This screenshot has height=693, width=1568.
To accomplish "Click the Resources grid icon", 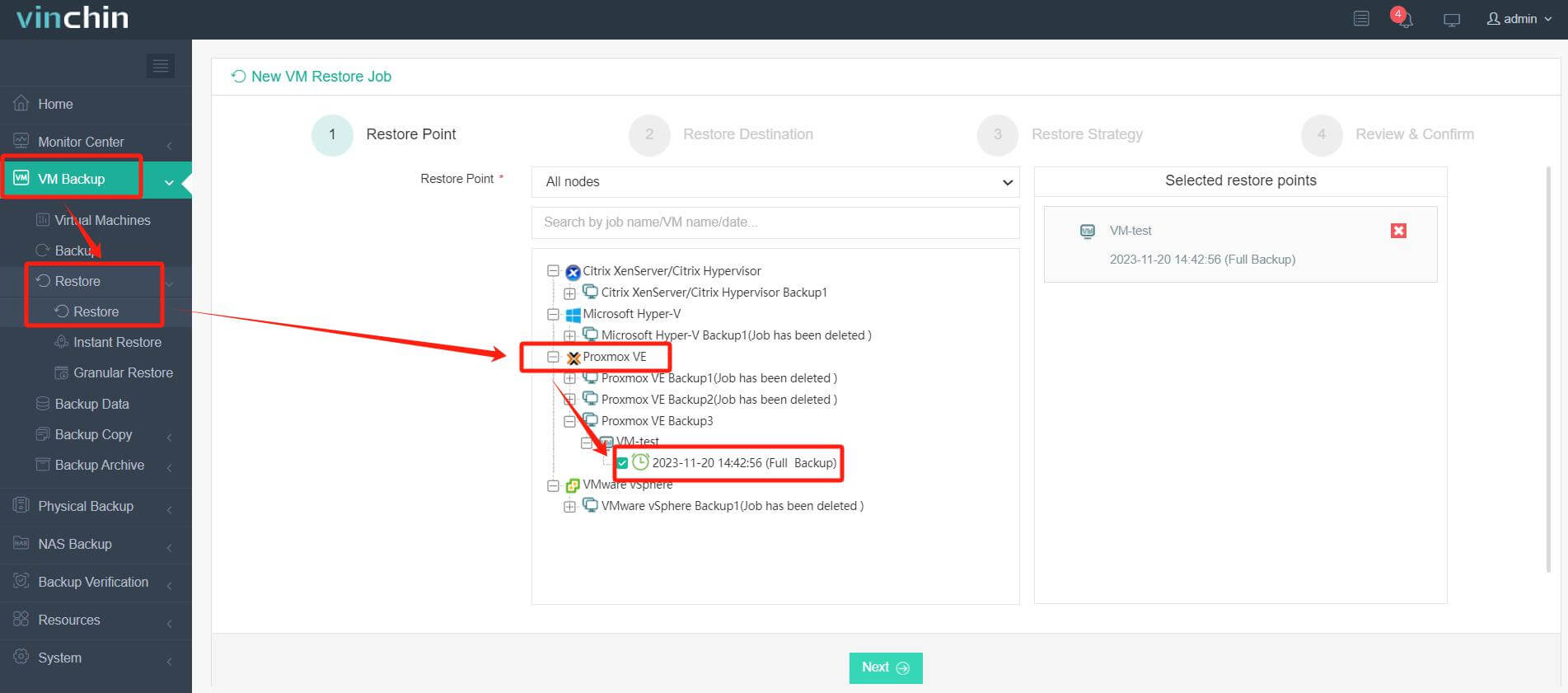I will coord(21,619).
